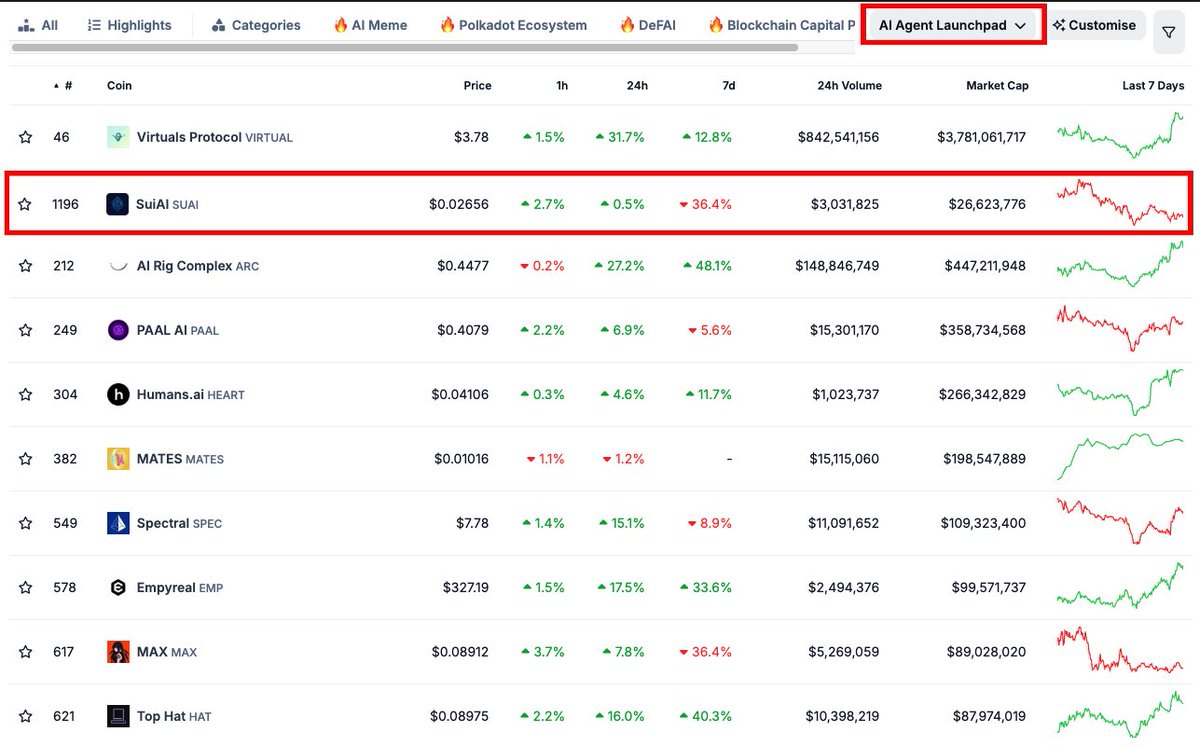Screen dimensions: 1200x746
Task: Open SuiAI SUAI coin page
Action: pyautogui.click(x=167, y=204)
